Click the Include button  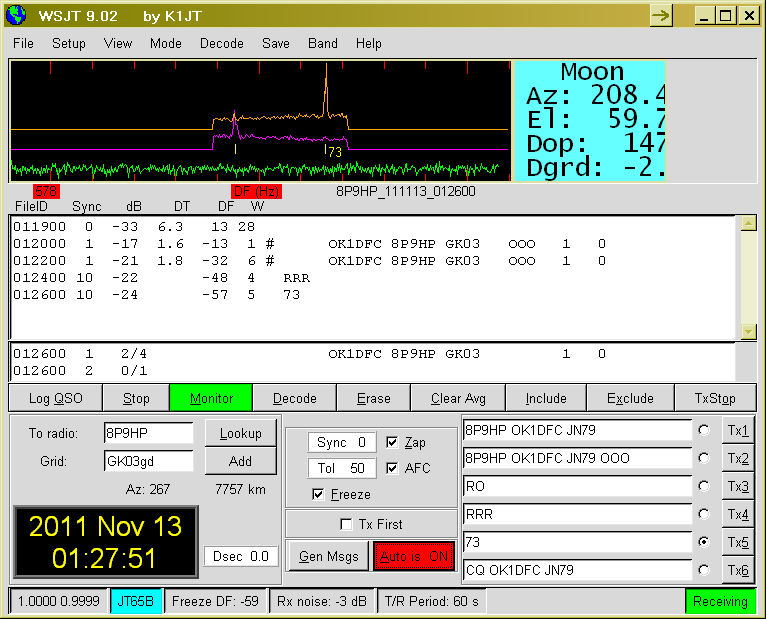(546, 398)
